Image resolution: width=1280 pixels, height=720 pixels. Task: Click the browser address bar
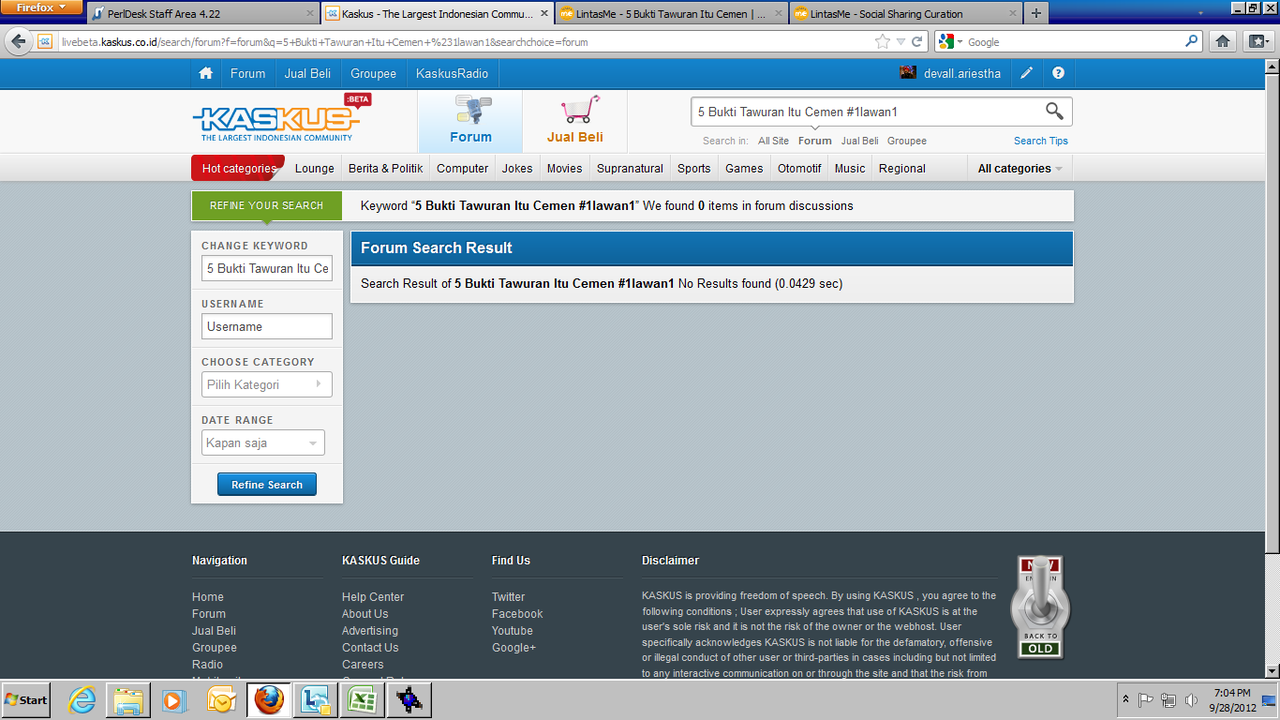(465, 42)
